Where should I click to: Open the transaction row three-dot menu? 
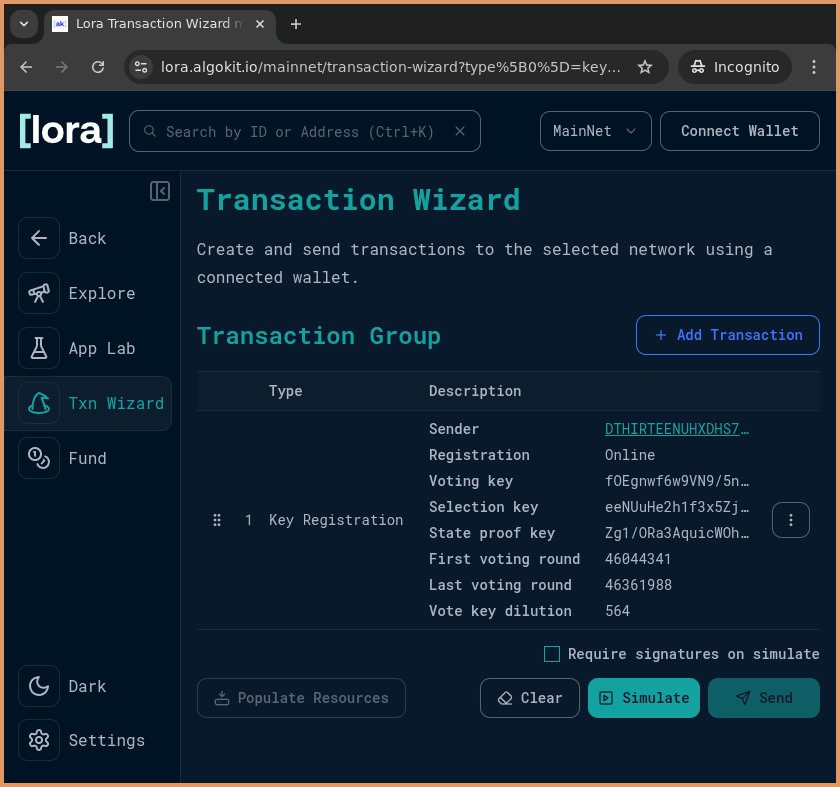click(791, 520)
